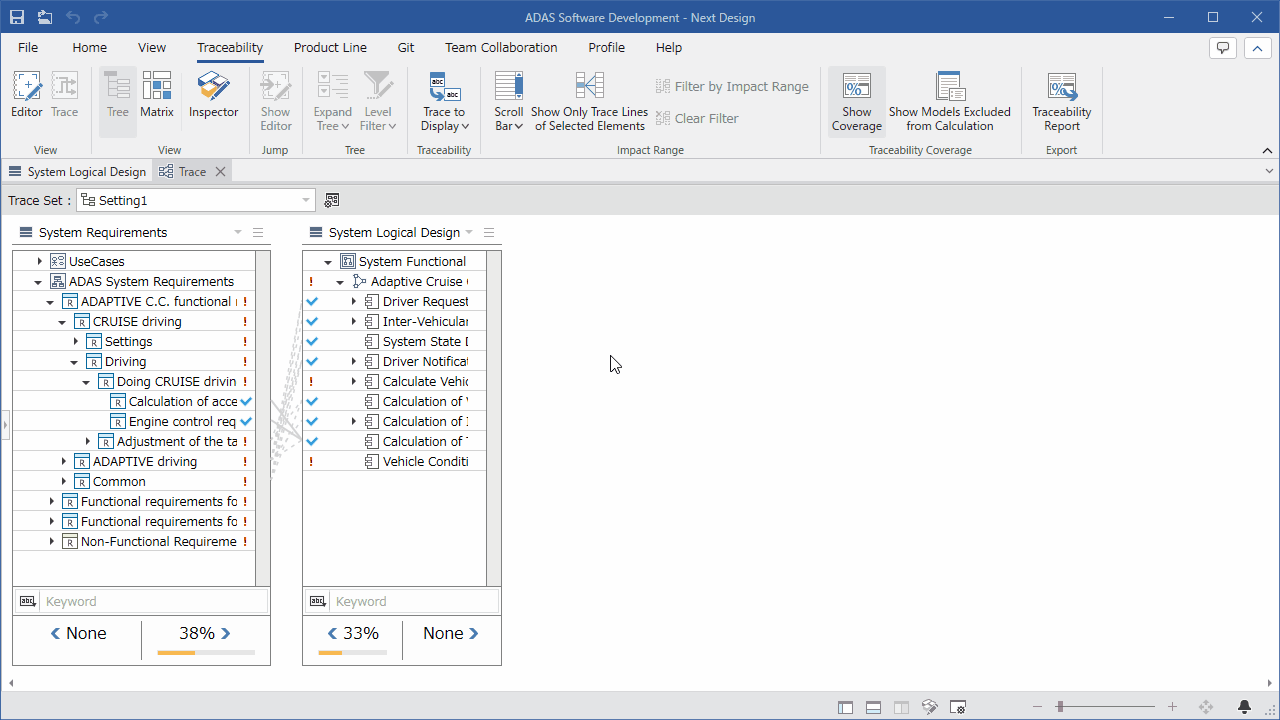Click previous arrow beside None in requirements panel

pyautogui.click(x=57, y=633)
